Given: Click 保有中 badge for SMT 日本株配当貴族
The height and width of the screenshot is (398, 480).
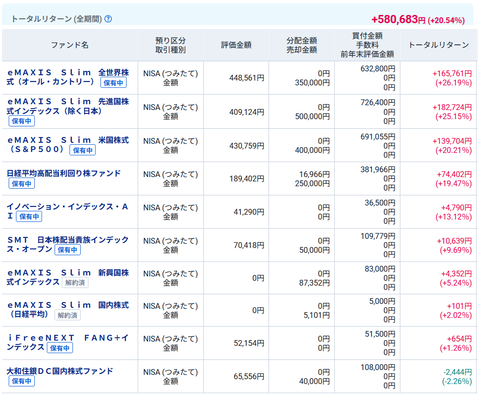Looking at the screenshot, I should pyautogui.click(x=68, y=250).
